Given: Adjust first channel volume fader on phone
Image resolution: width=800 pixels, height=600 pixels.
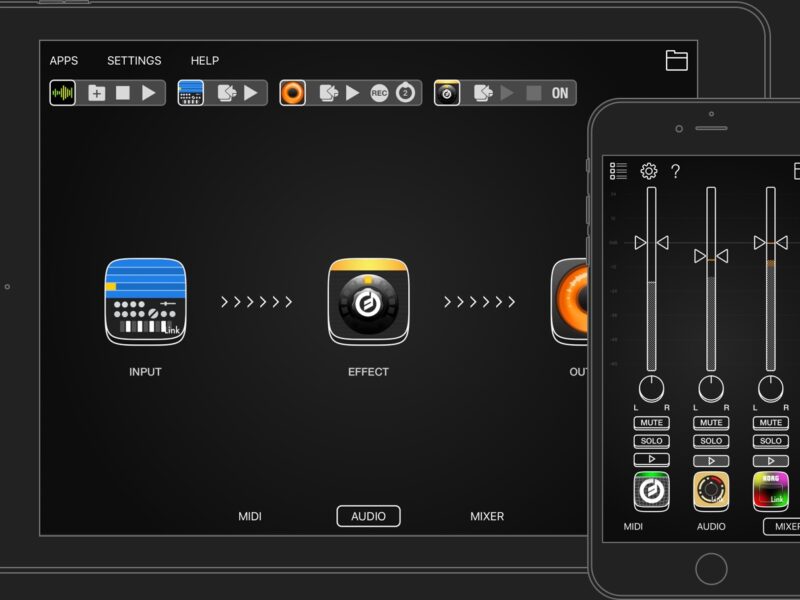Looking at the screenshot, I should click(x=652, y=242).
